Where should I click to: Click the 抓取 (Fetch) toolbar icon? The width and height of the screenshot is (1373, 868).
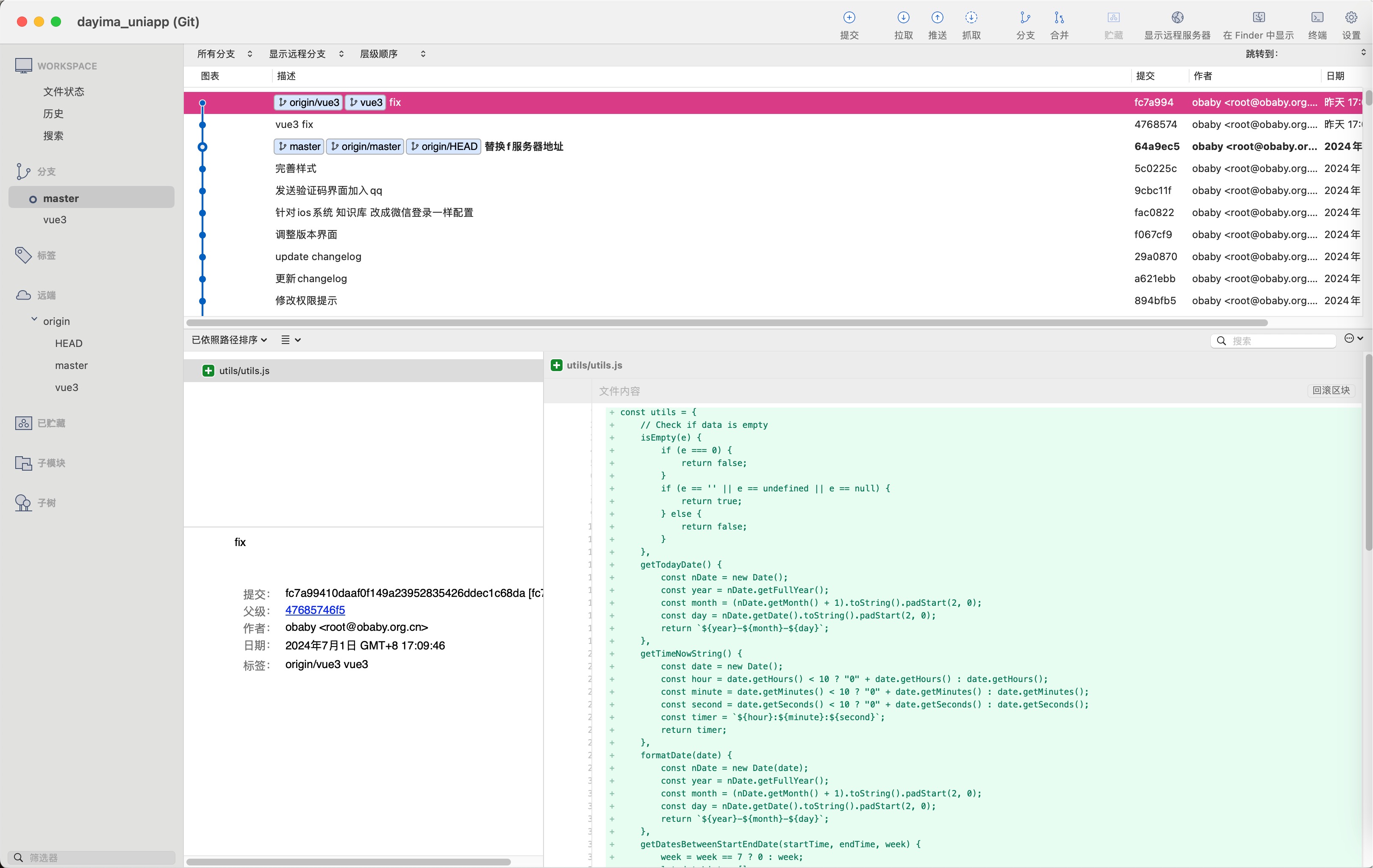pos(971,18)
